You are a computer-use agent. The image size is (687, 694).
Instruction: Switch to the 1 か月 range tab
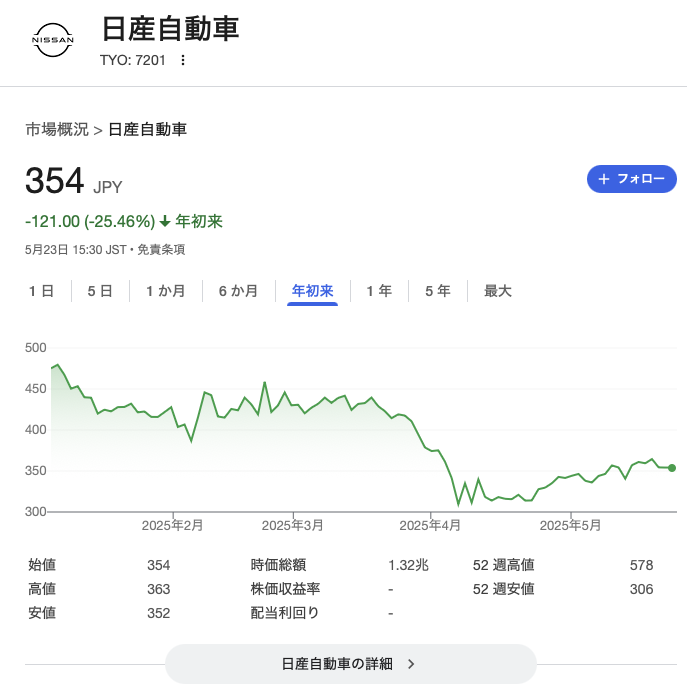point(166,291)
